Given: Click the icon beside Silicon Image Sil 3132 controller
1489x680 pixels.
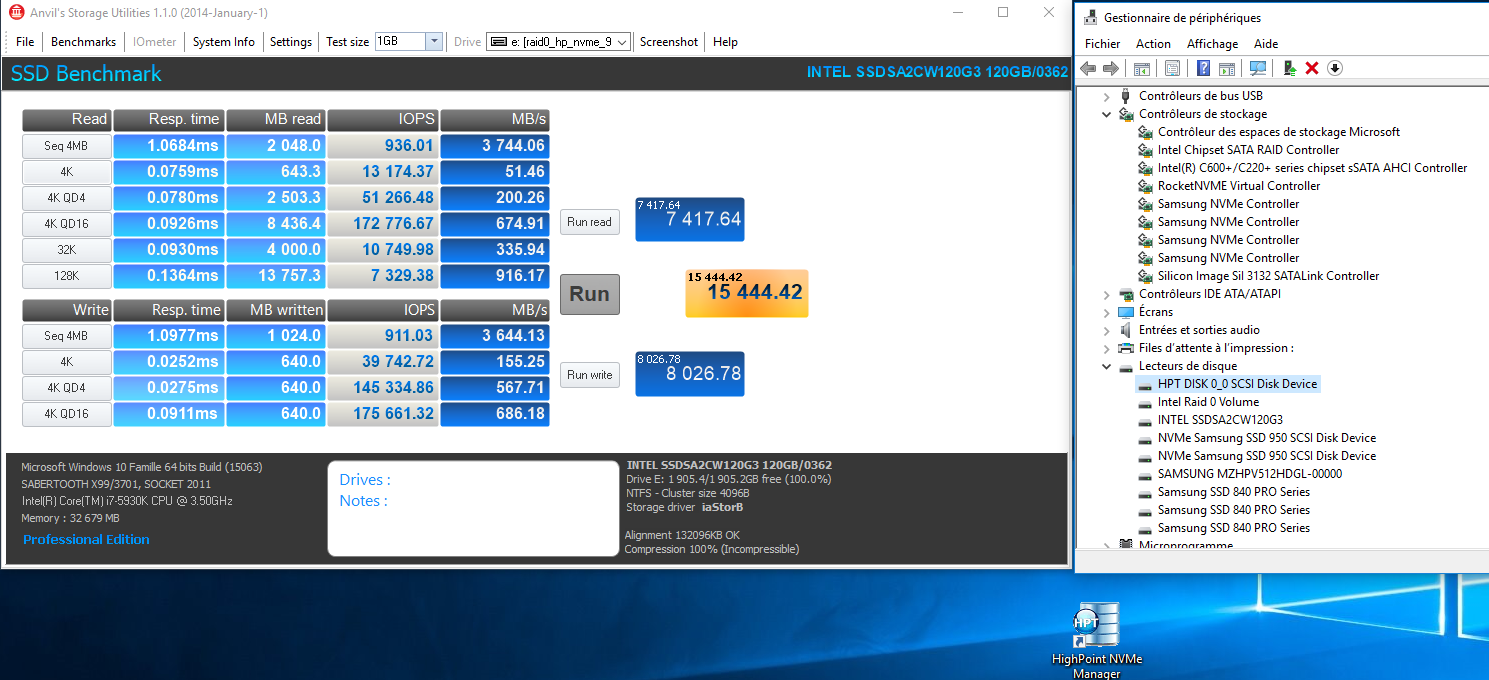Looking at the screenshot, I should [x=1146, y=276].
